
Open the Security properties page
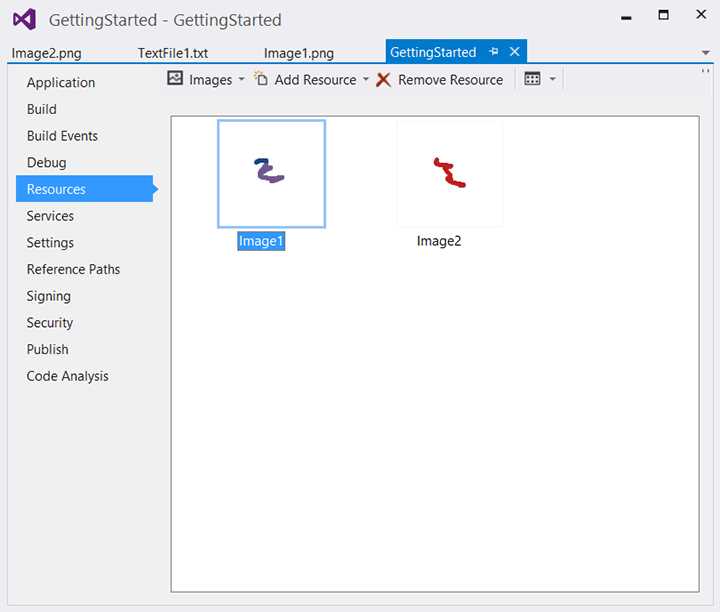click(x=50, y=323)
